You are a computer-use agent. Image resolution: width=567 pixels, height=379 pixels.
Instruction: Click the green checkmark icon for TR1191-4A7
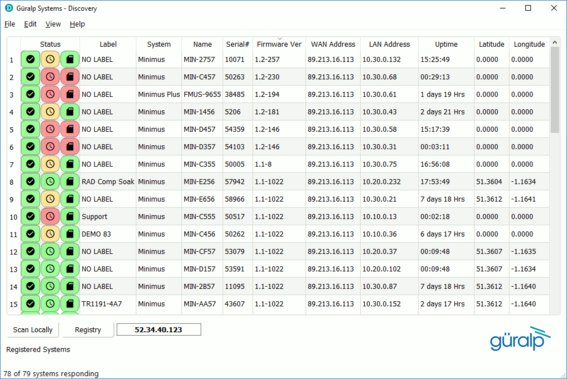[30, 304]
